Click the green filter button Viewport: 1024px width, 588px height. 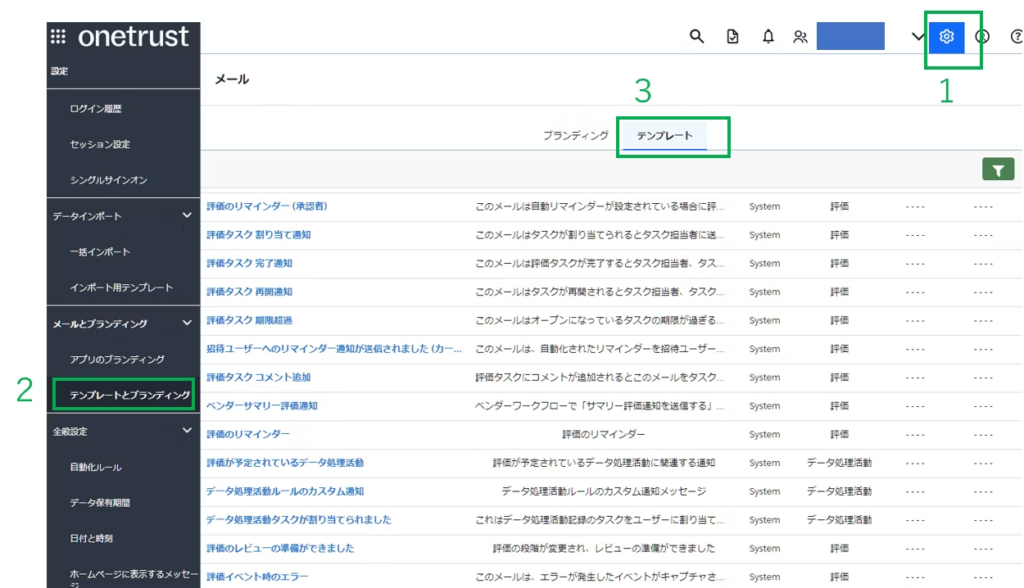pyautogui.click(x=997, y=169)
